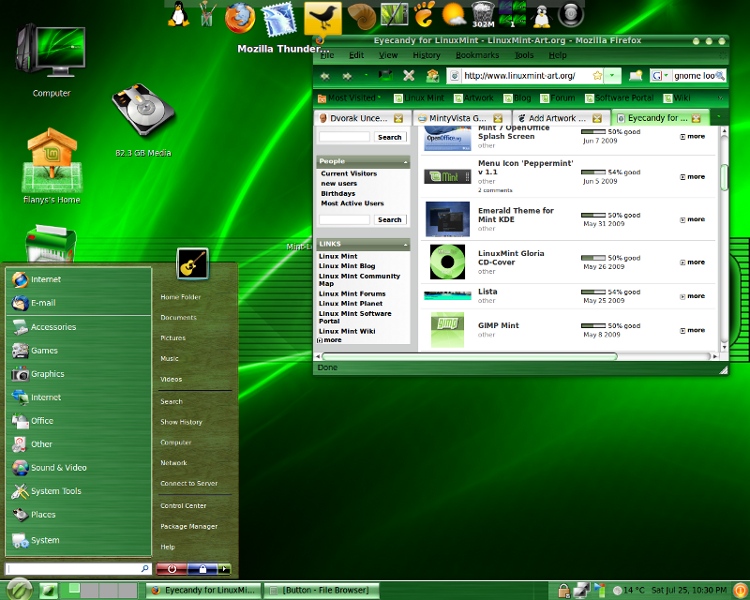Switch to Add Artwork tab

560,118
